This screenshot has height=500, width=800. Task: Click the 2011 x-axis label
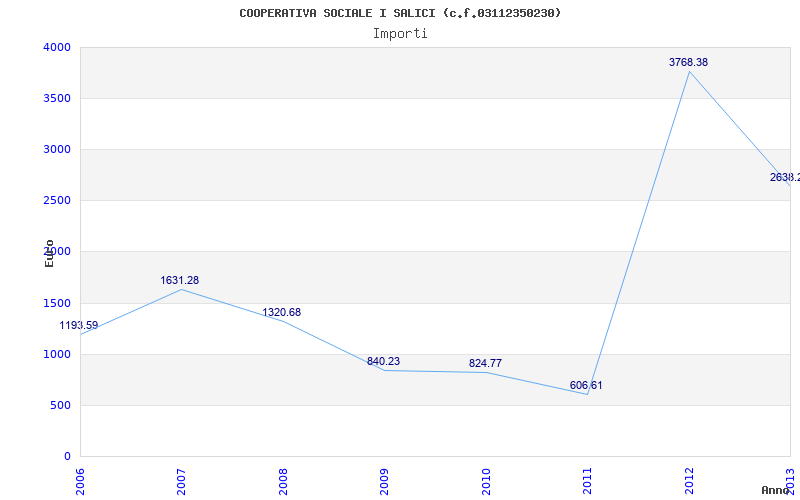point(587,482)
